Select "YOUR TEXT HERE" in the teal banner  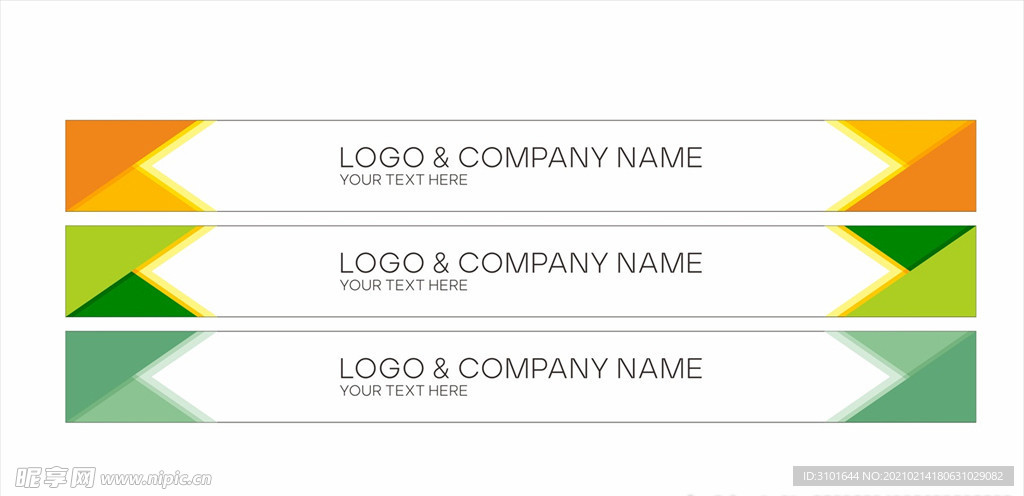[404, 391]
